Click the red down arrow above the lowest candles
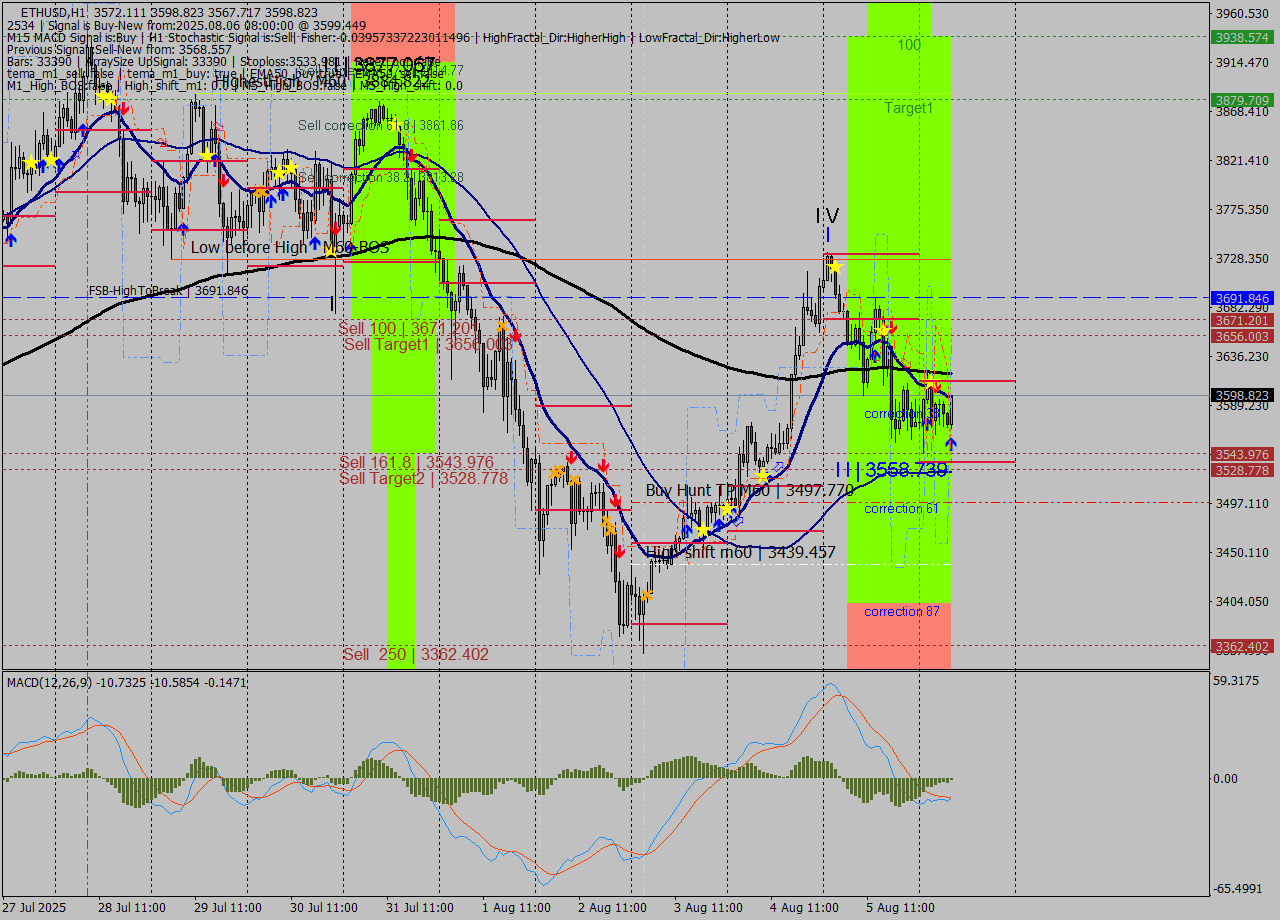1280x920 pixels. [619, 551]
